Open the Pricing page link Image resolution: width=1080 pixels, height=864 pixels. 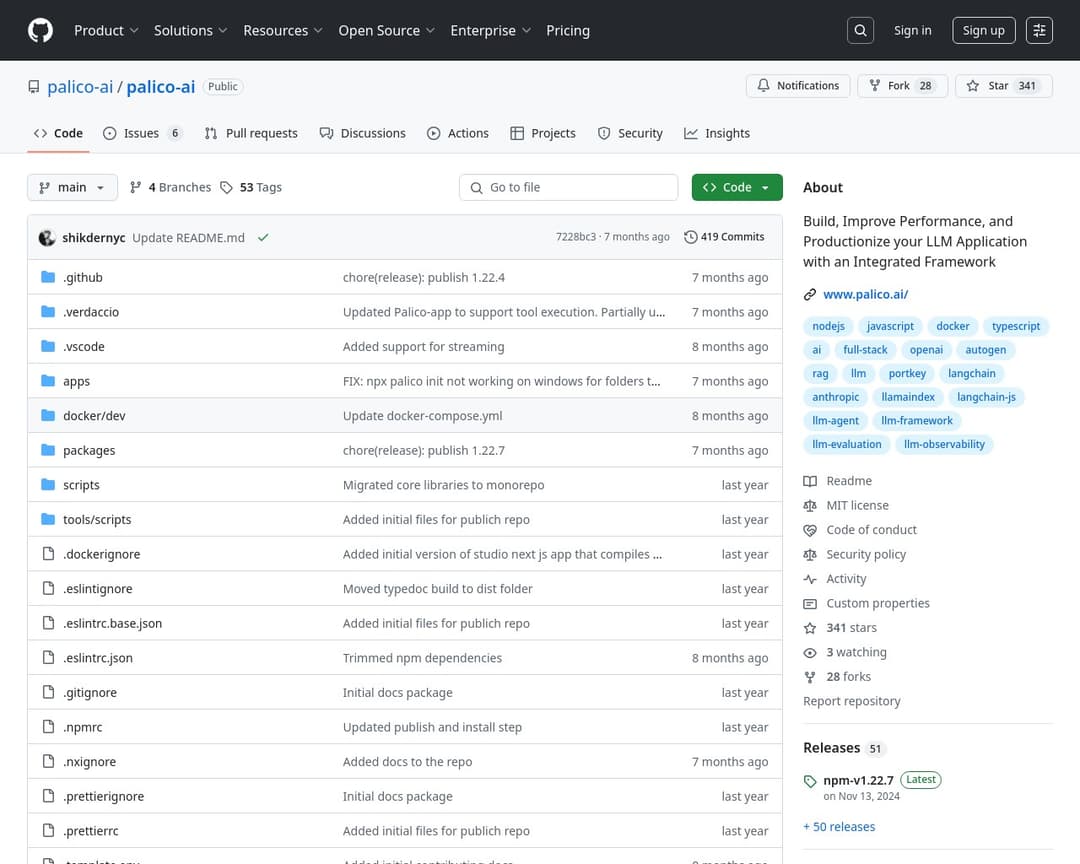[568, 30]
